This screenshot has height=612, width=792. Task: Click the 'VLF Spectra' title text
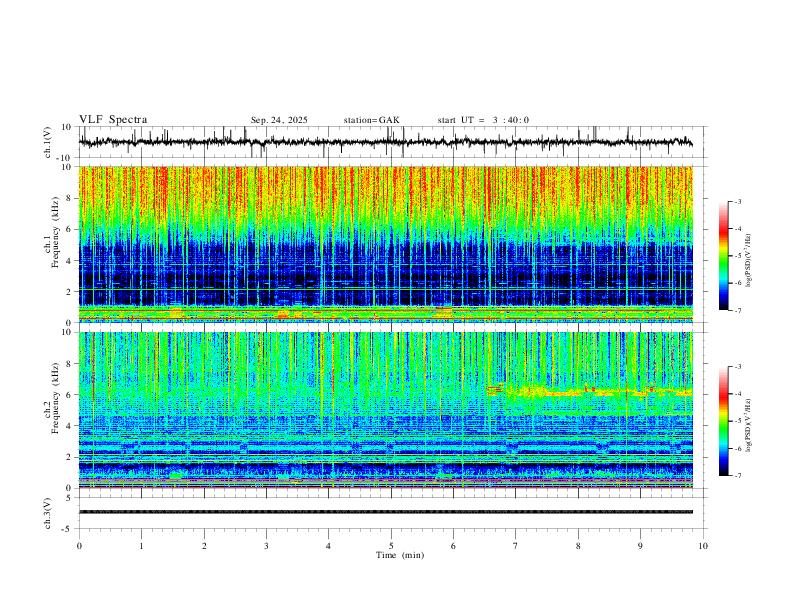(113, 120)
